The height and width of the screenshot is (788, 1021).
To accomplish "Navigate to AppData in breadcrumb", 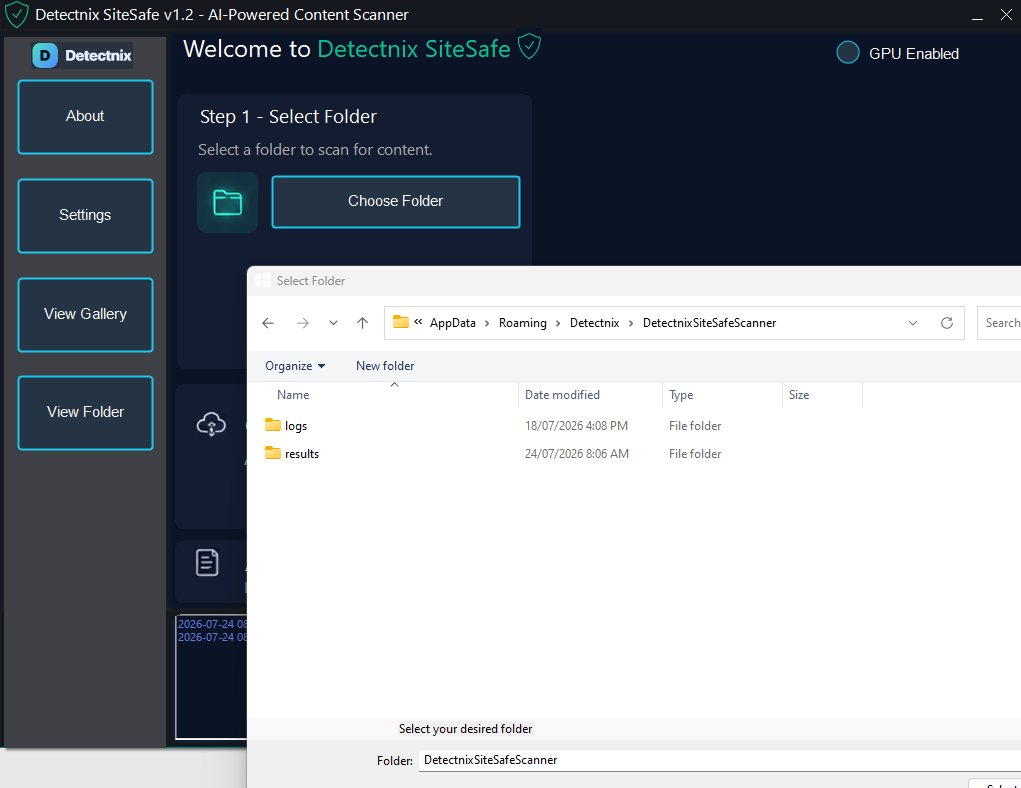I will 453,323.
